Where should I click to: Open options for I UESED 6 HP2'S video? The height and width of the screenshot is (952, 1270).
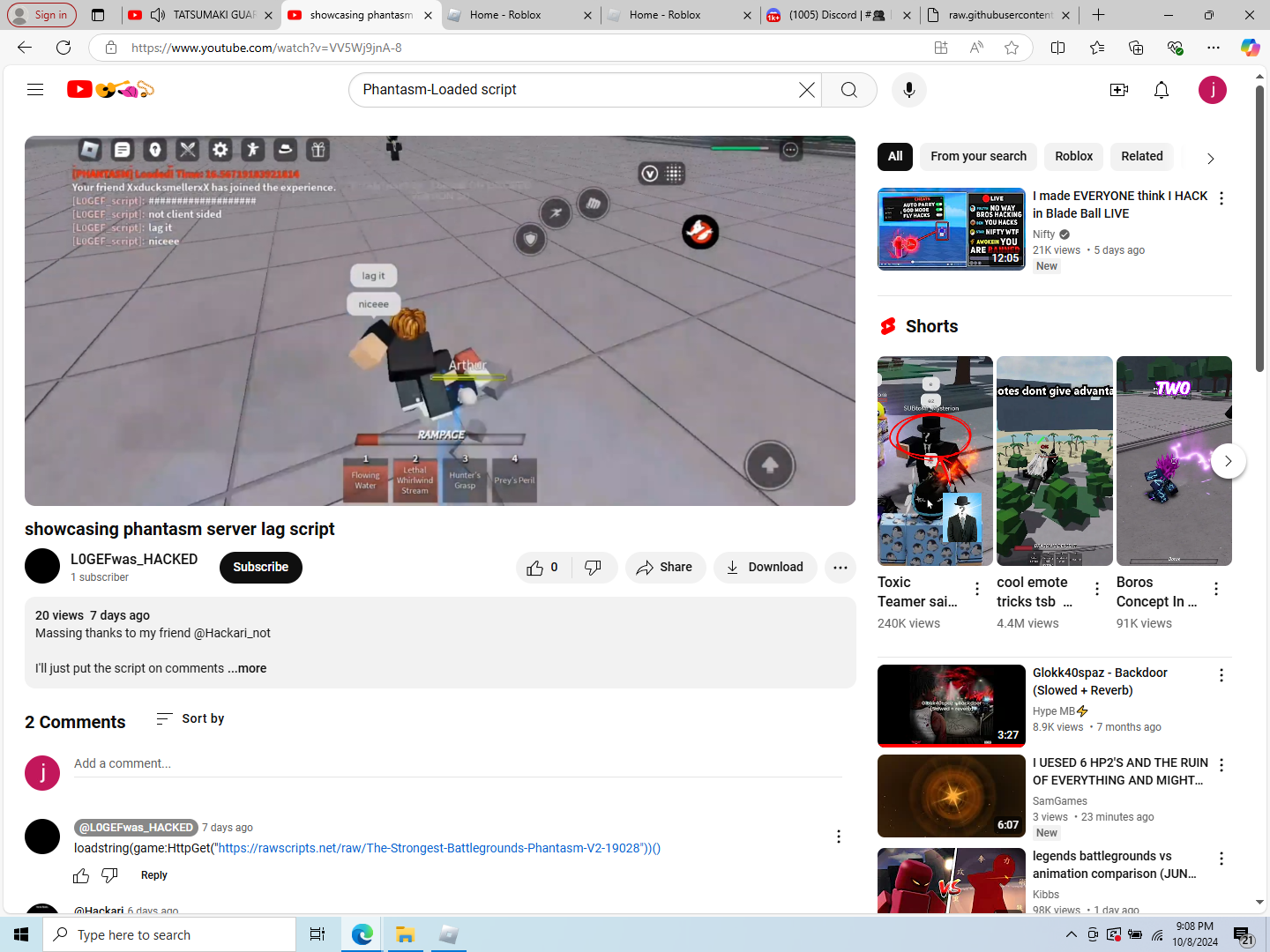[1221, 765]
